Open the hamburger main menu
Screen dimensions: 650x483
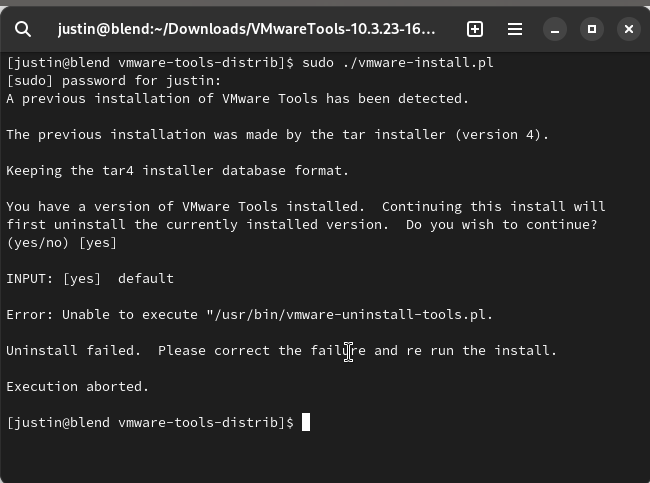tap(515, 29)
